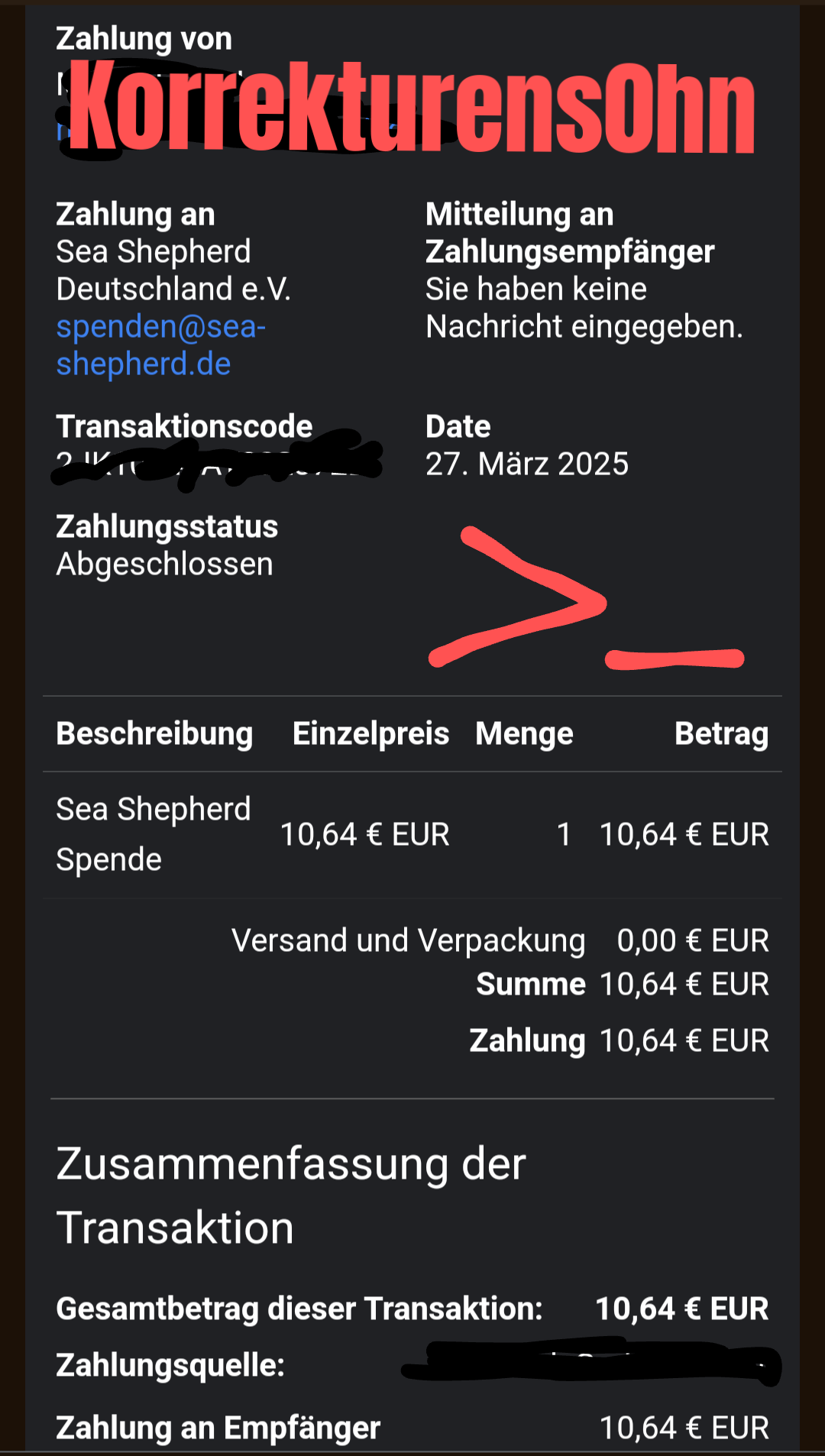
Task: Select the Sea Shepherd Spende line item
Action: tap(153, 833)
